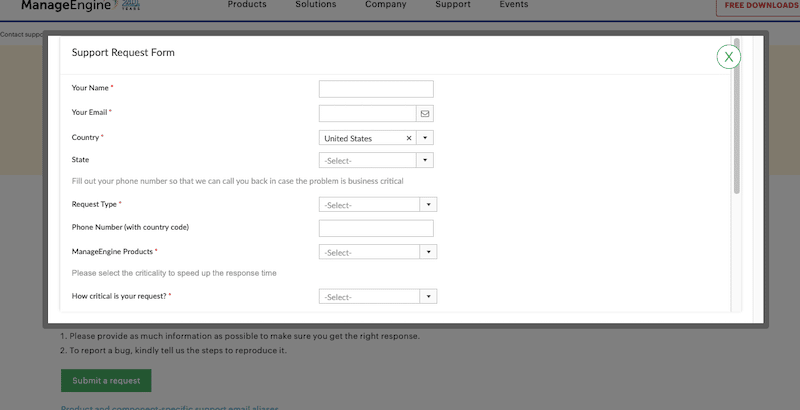Click the Support Request Form heading
This screenshot has width=800, height=410.
[123, 53]
